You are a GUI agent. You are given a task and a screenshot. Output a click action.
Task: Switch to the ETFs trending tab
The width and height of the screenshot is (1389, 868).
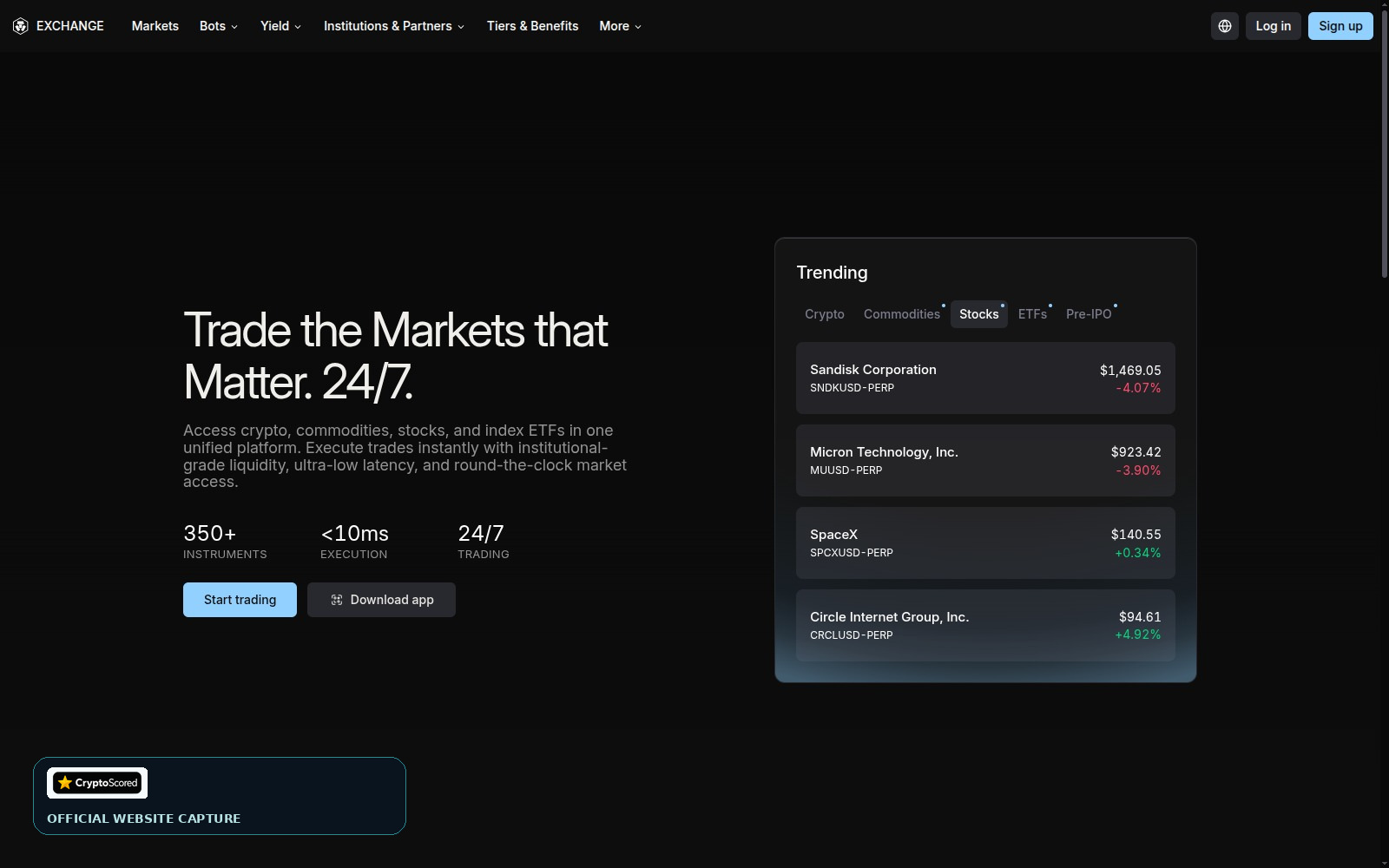[x=1033, y=314]
